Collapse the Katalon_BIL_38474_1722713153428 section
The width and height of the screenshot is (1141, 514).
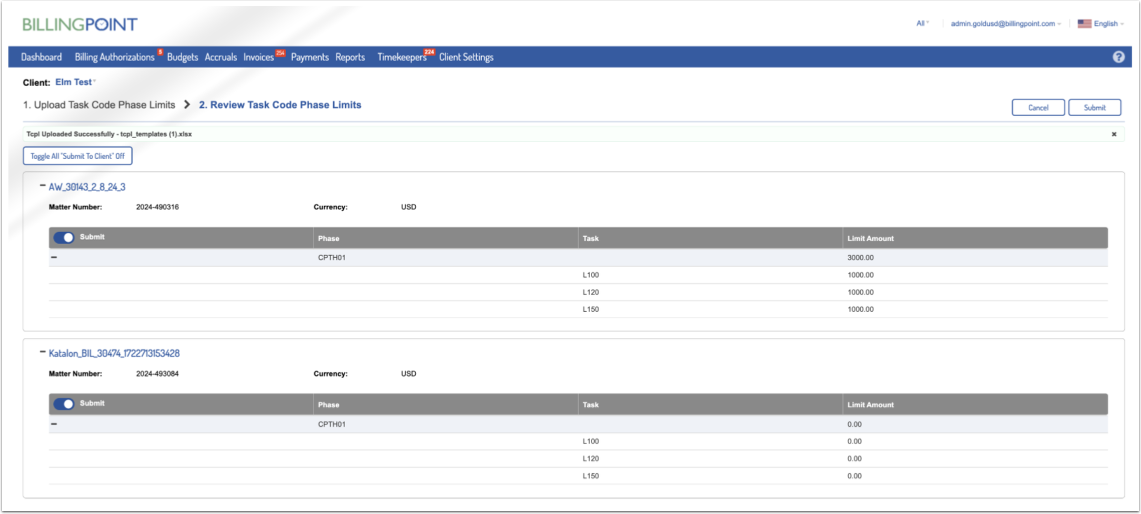43,352
